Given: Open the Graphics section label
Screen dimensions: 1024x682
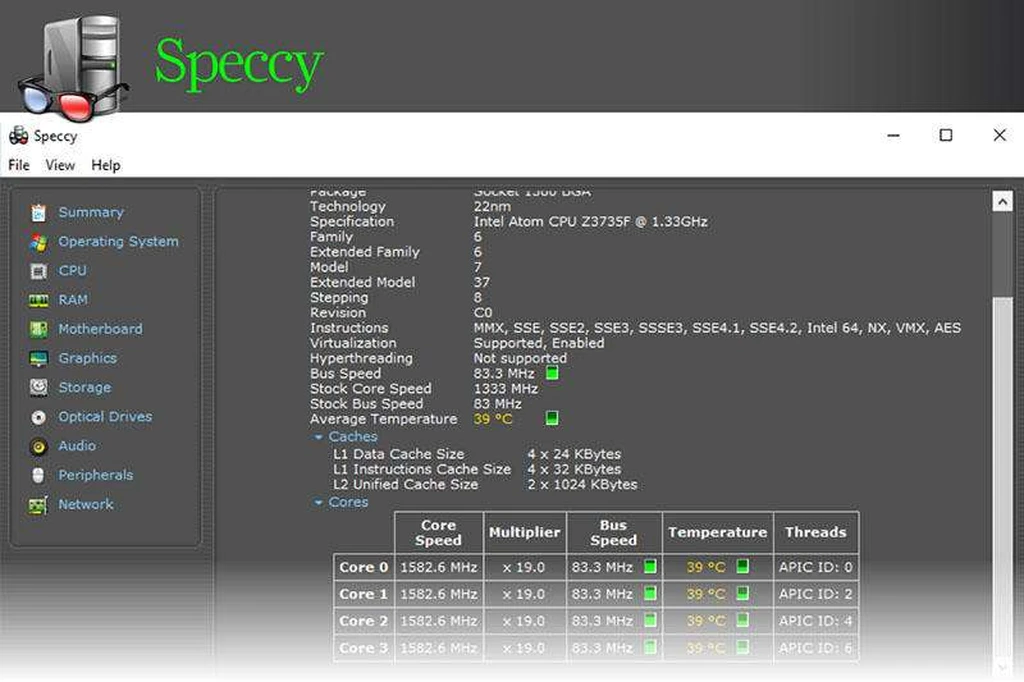Looking at the screenshot, I should tap(88, 359).
